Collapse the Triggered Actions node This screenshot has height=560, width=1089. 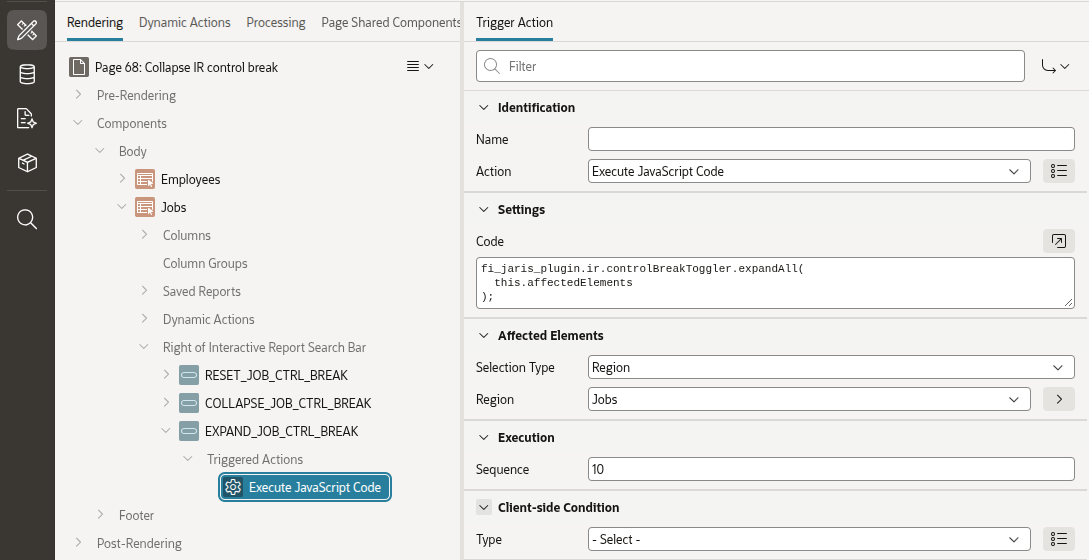(188, 459)
